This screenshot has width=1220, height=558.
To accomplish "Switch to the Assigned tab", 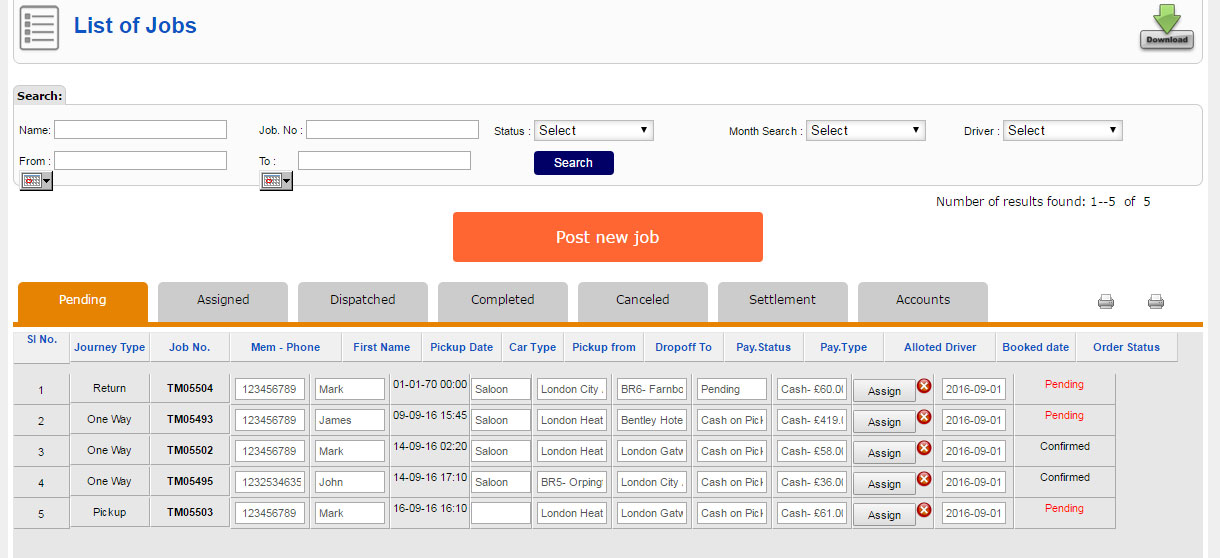I will tap(223, 301).
